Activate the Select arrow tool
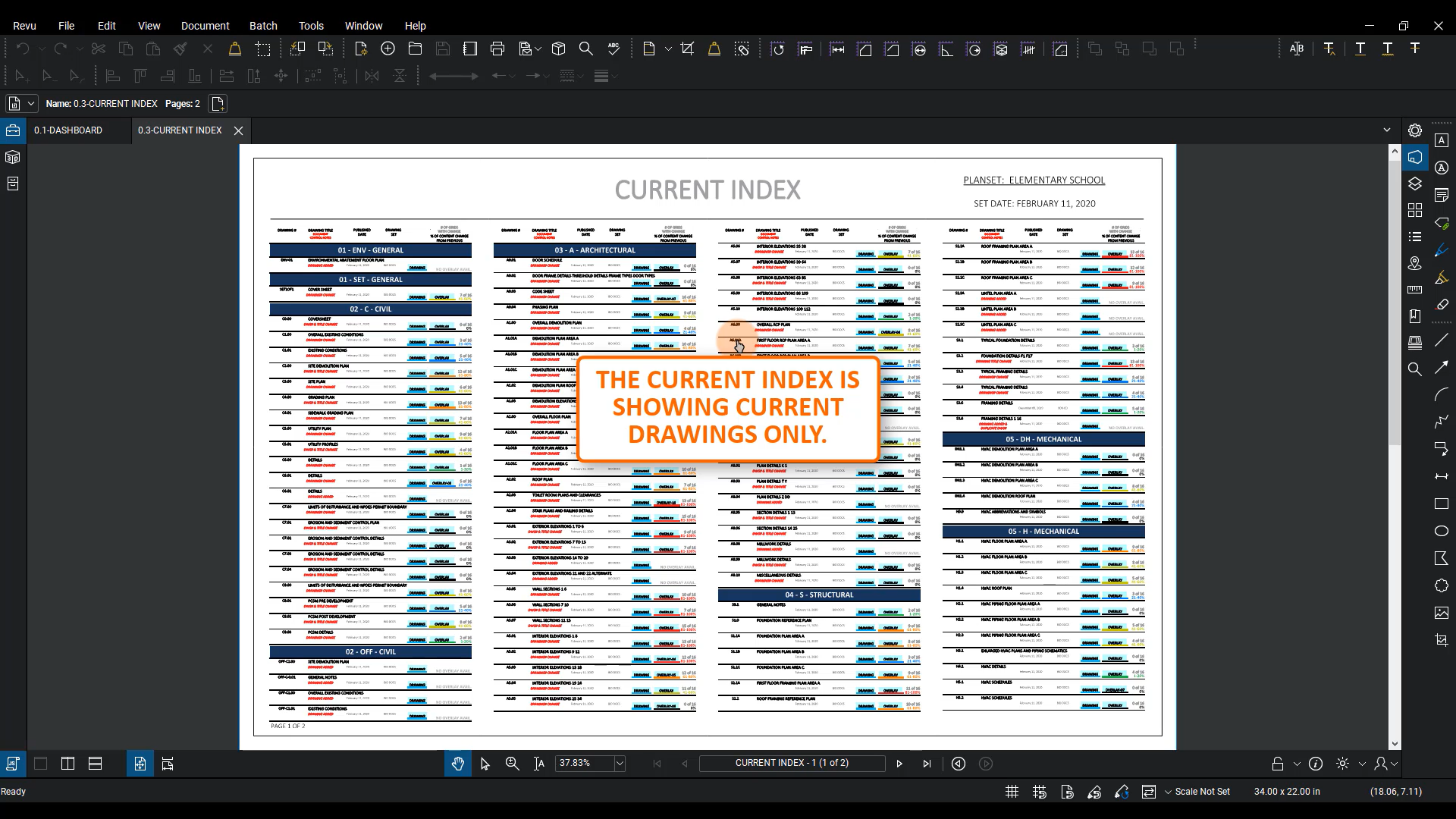 (x=485, y=764)
